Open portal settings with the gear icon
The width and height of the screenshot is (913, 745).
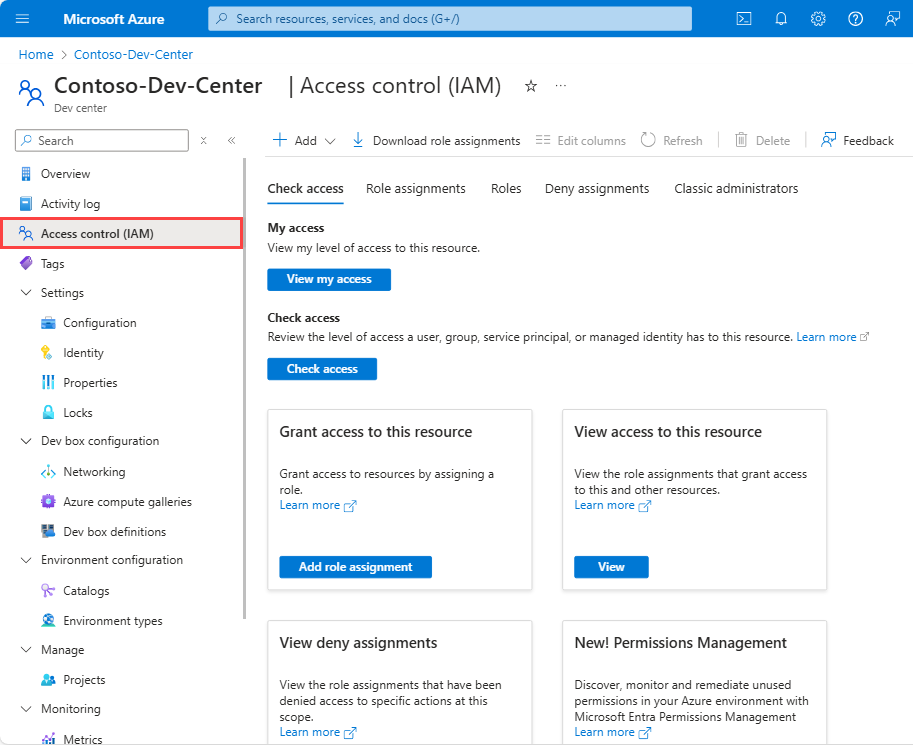[818, 18]
